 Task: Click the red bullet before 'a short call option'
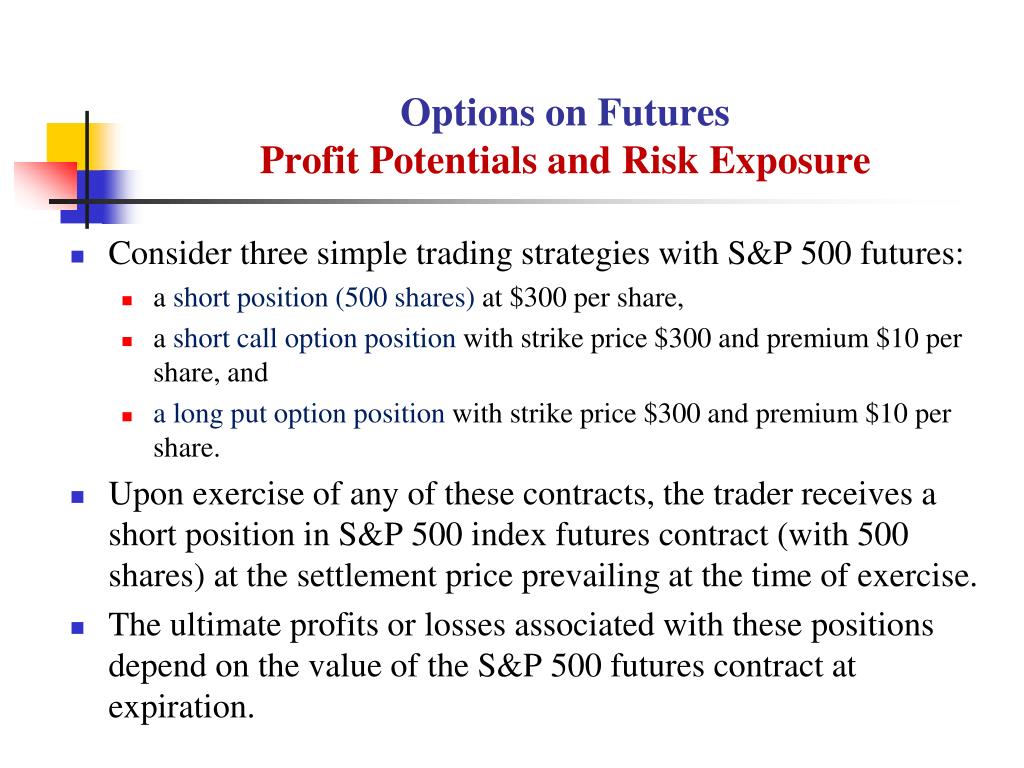coord(127,341)
